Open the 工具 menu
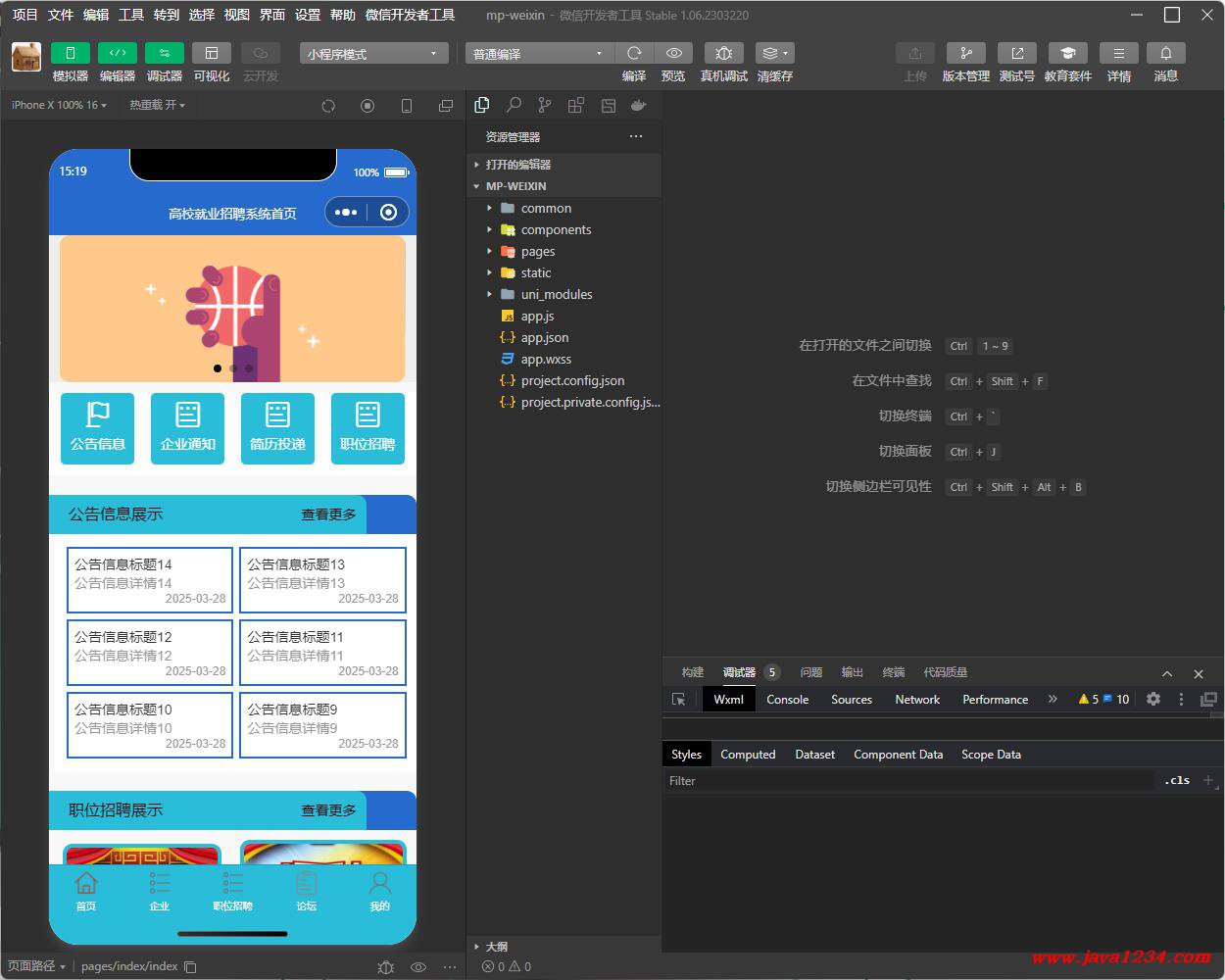Screen dimensions: 1225x980 click(131, 15)
